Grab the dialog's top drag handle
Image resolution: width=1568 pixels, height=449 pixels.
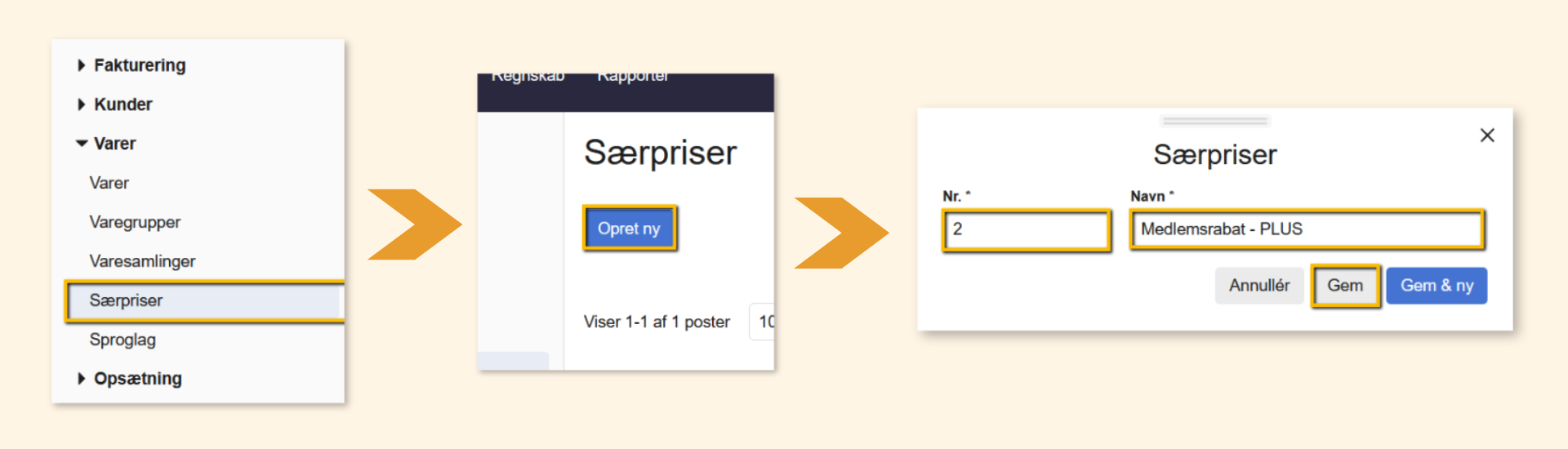[1214, 122]
